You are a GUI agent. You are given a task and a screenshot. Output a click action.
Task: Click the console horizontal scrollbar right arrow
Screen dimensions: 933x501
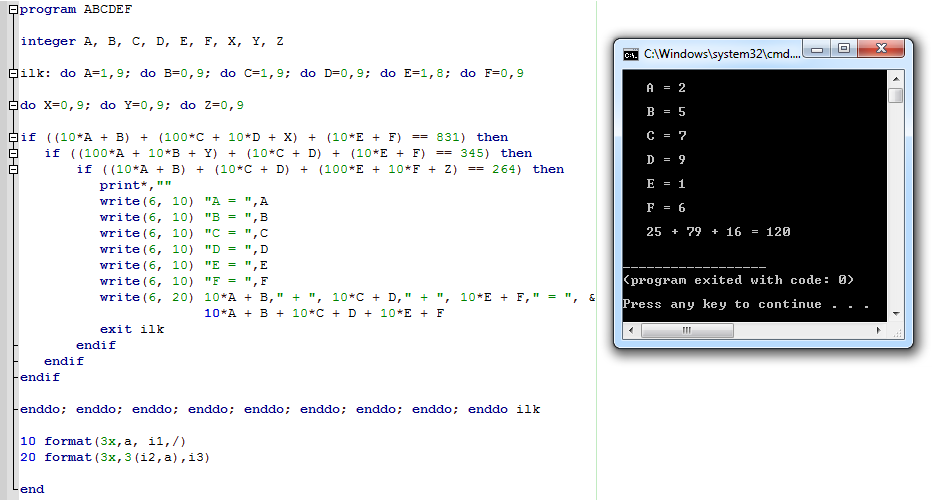pyautogui.click(x=879, y=330)
